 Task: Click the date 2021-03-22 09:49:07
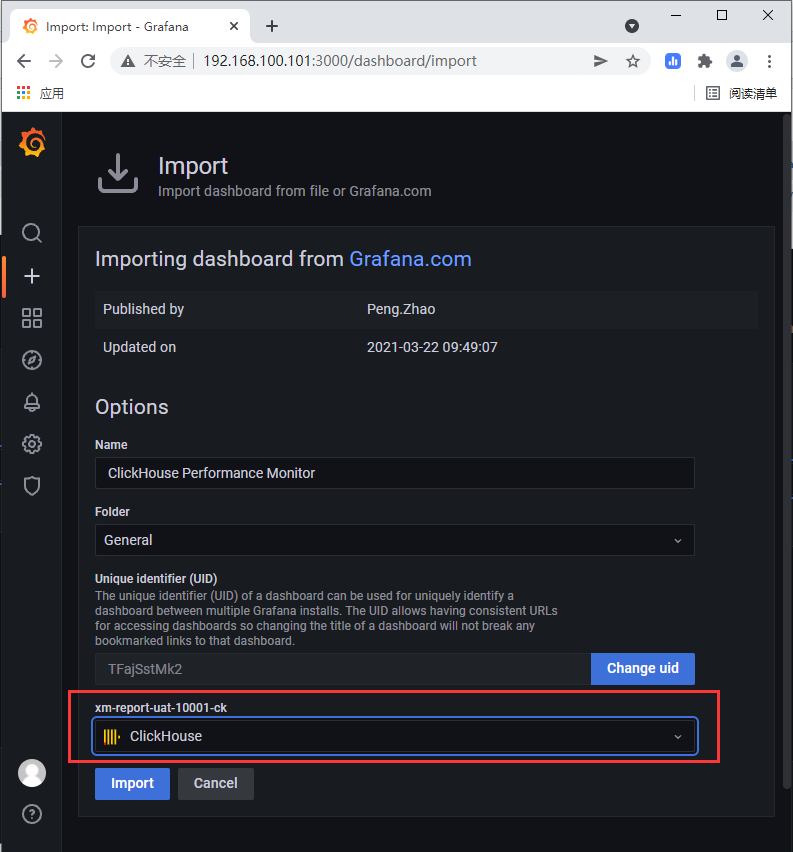[432, 347]
